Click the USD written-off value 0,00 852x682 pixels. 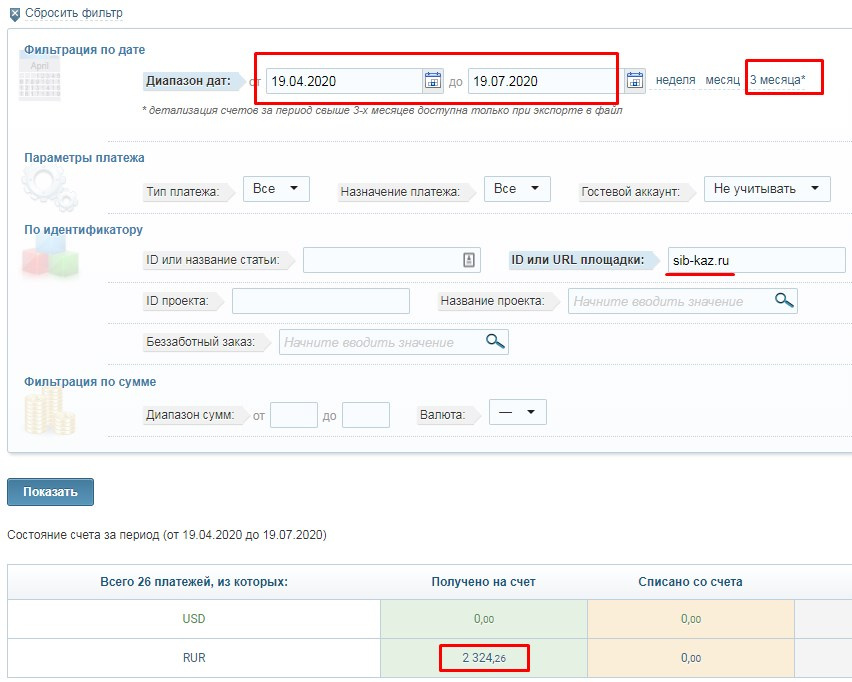(x=691, y=618)
